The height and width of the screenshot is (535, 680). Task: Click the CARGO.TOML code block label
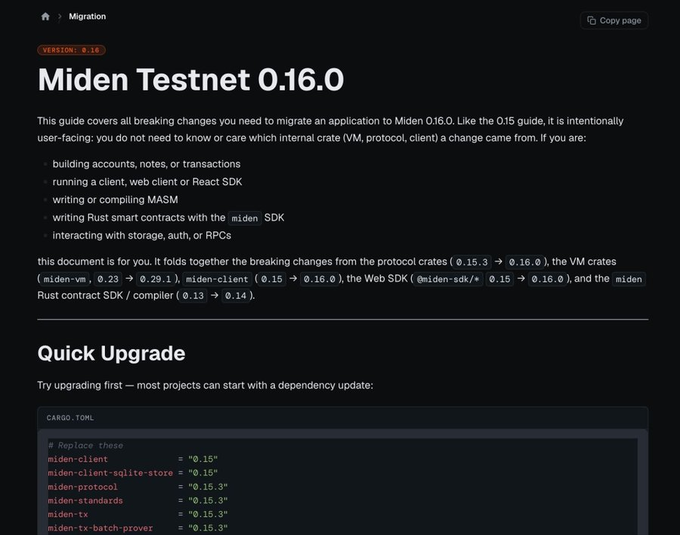tap(70, 418)
